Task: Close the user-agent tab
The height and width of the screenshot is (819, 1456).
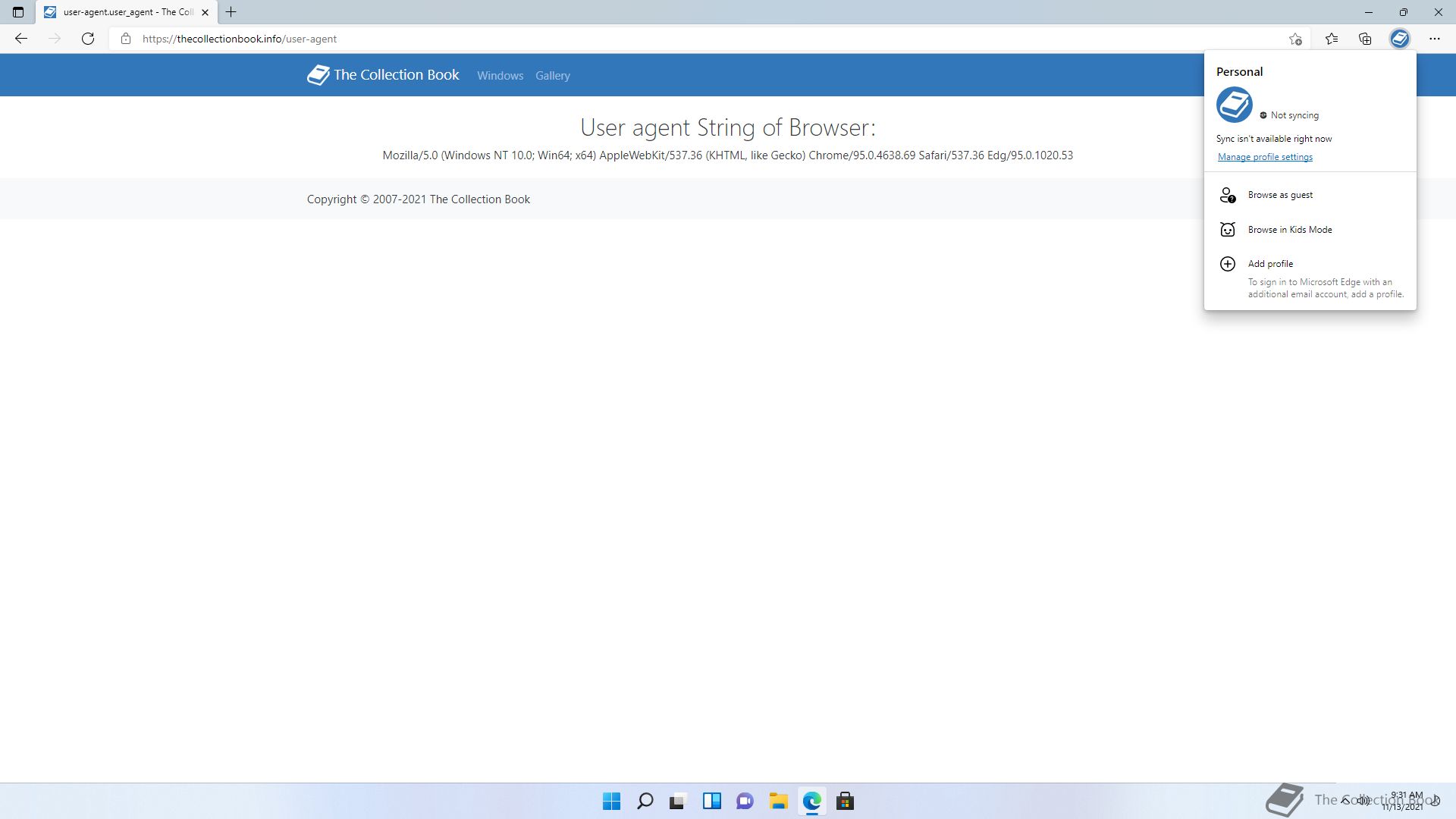Action: click(205, 12)
